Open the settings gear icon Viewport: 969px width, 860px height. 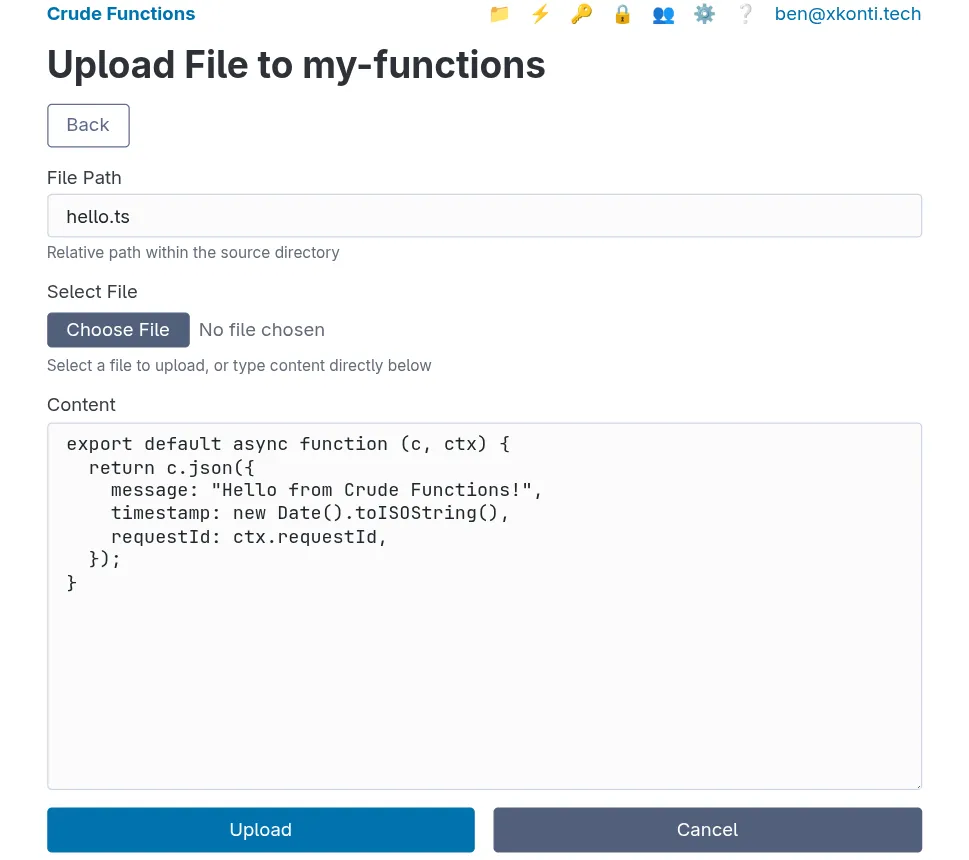click(x=704, y=14)
